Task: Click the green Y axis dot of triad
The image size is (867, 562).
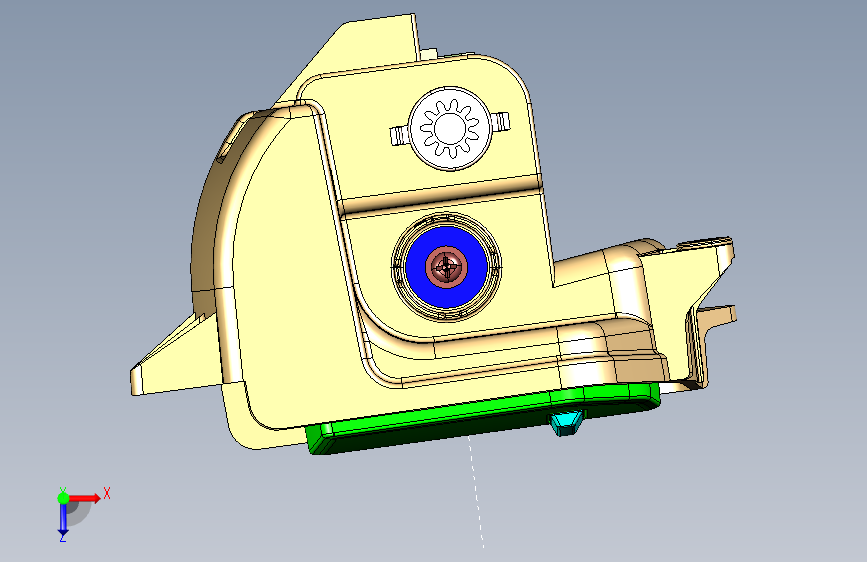Action: [63, 498]
